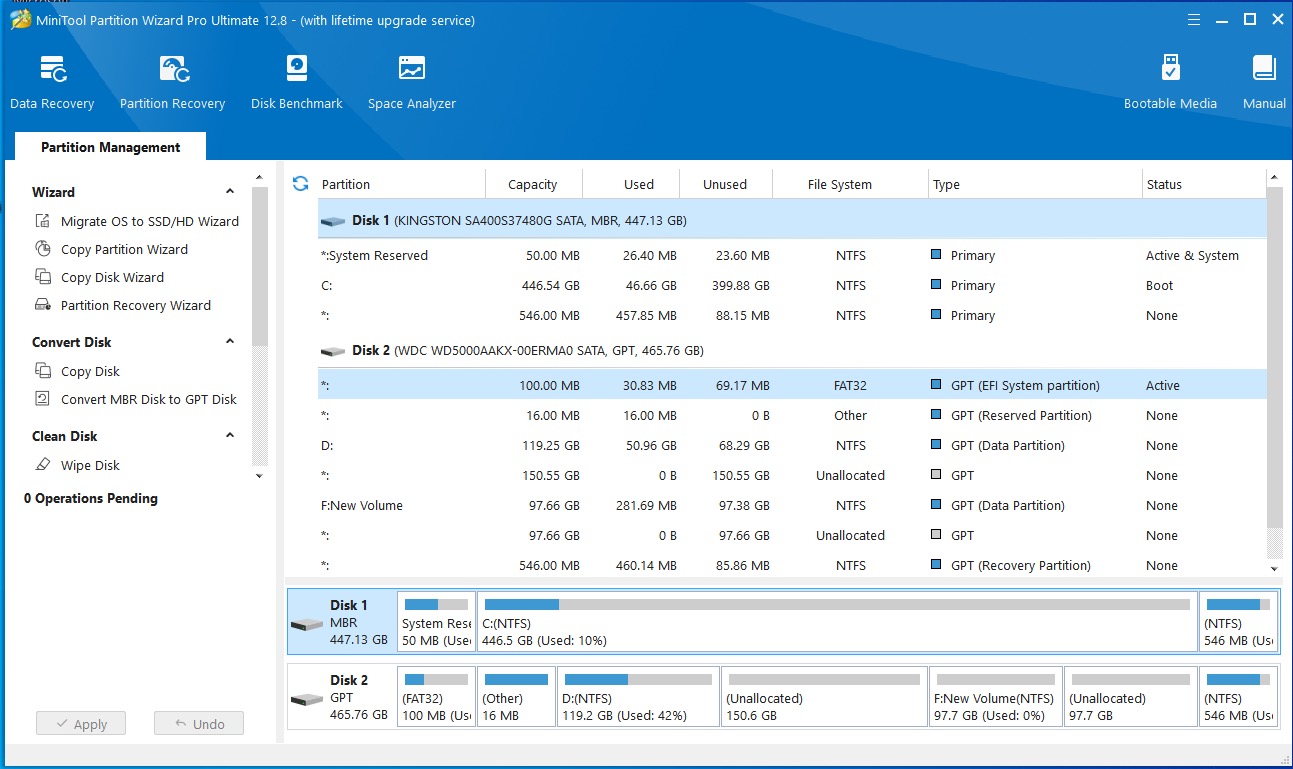Open the Data Recovery tool
Screen dimensions: 1293x769
(52, 82)
